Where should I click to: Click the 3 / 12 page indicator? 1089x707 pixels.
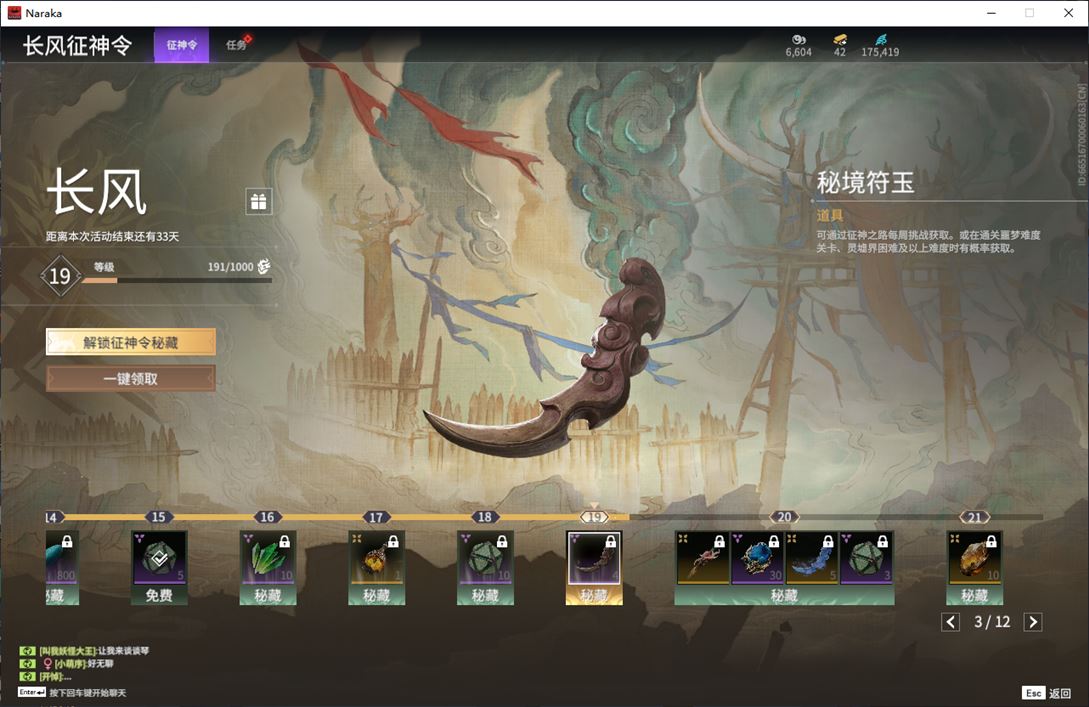pyautogui.click(x=992, y=622)
